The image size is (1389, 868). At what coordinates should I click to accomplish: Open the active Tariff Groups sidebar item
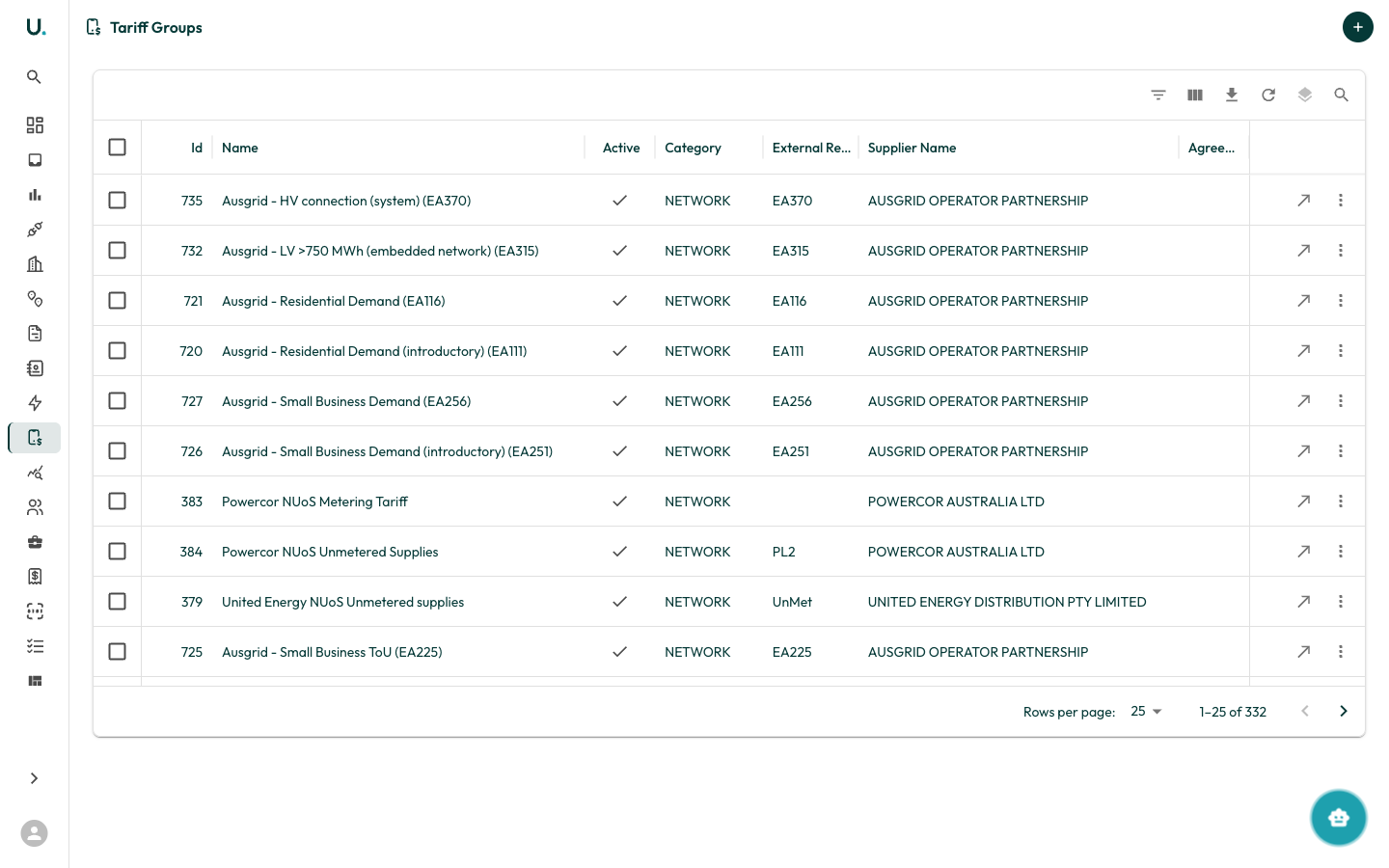[35, 438]
